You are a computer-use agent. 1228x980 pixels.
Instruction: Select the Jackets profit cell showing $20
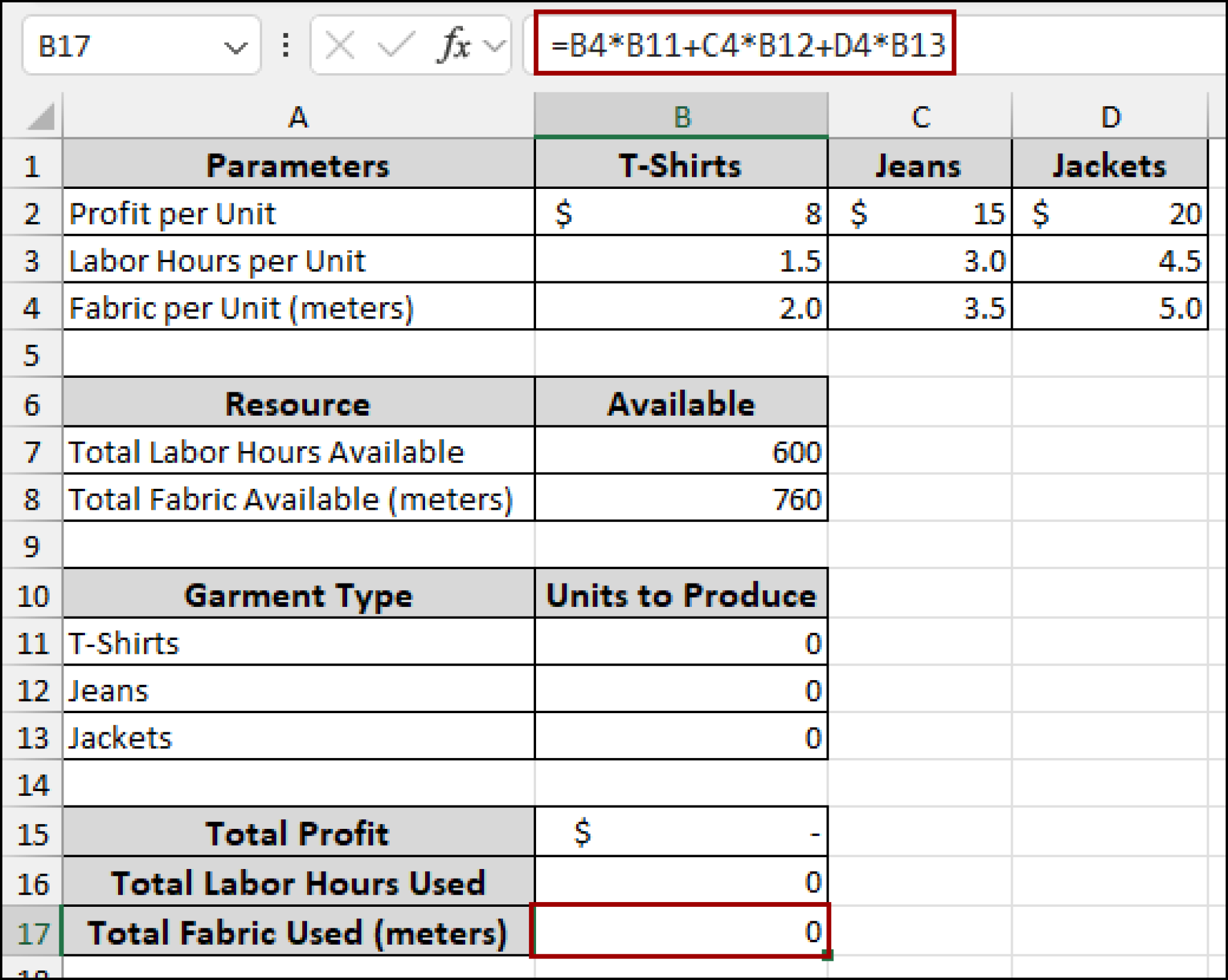pyautogui.click(x=1112, y=213)
